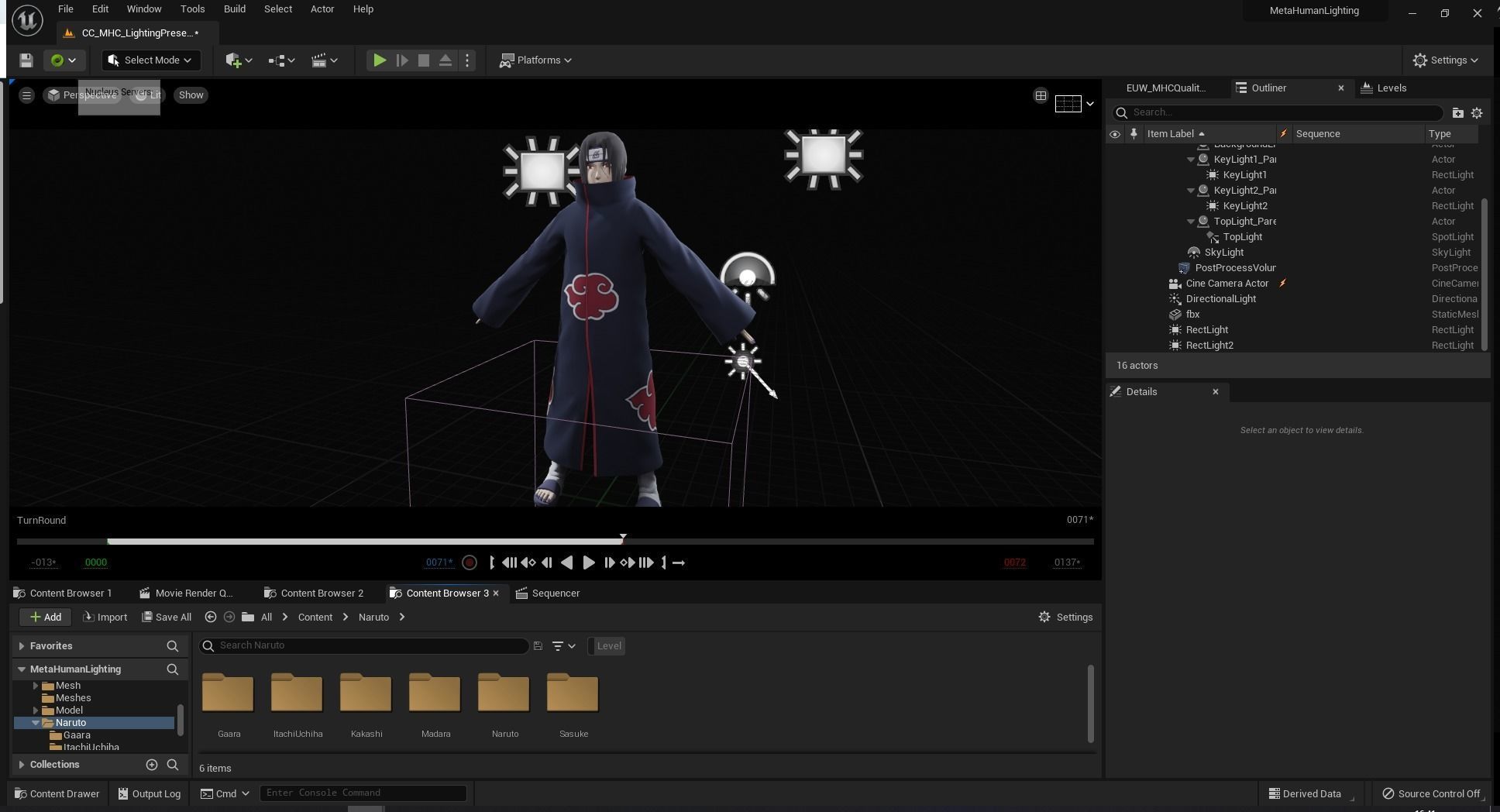Toggle the sequencer record button

pos(469,563)
